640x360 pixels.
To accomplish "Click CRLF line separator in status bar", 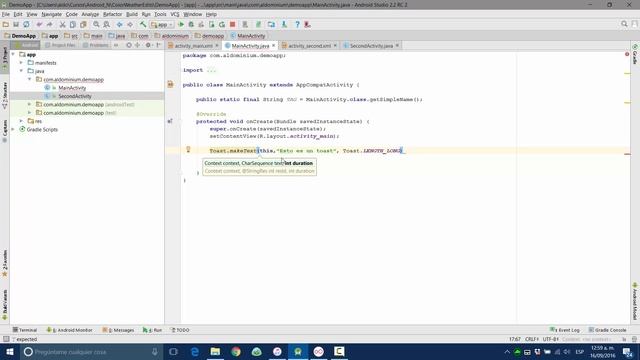I will (x=532, y=339).
